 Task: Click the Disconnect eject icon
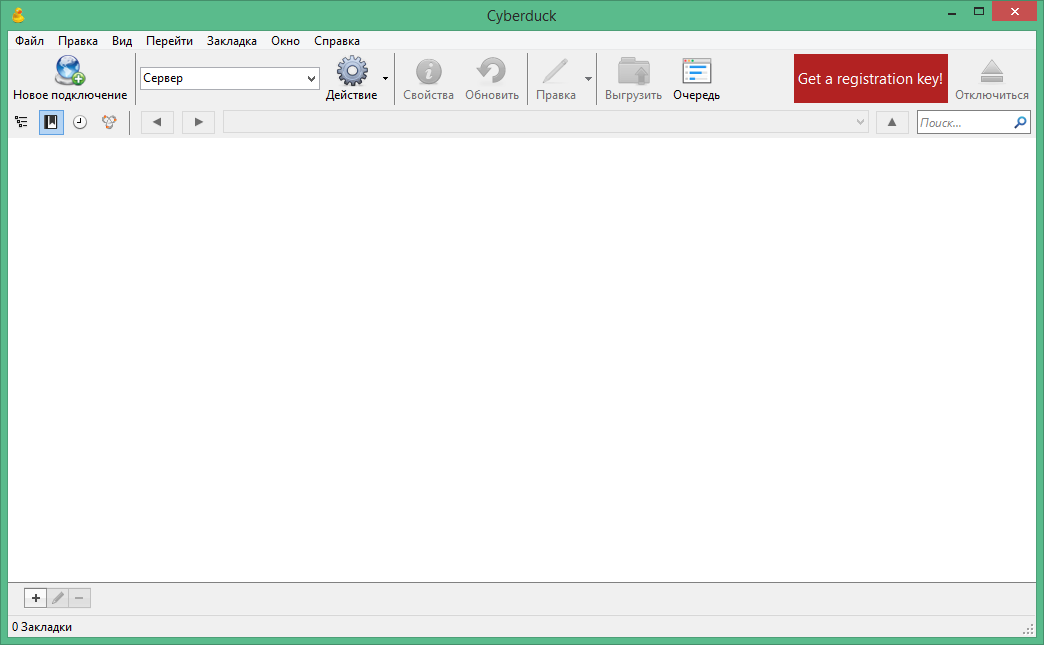pyautogui.click(x=991, y=71)
